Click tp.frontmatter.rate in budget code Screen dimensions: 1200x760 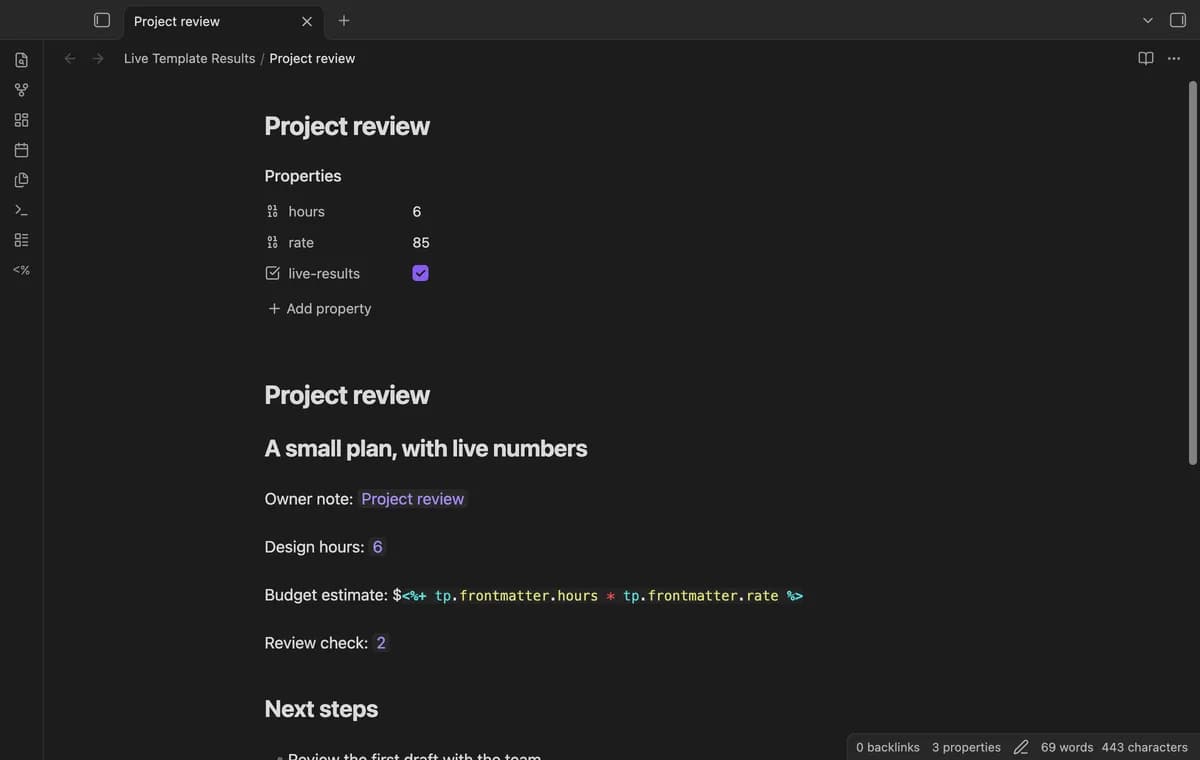tap(701, 595)
